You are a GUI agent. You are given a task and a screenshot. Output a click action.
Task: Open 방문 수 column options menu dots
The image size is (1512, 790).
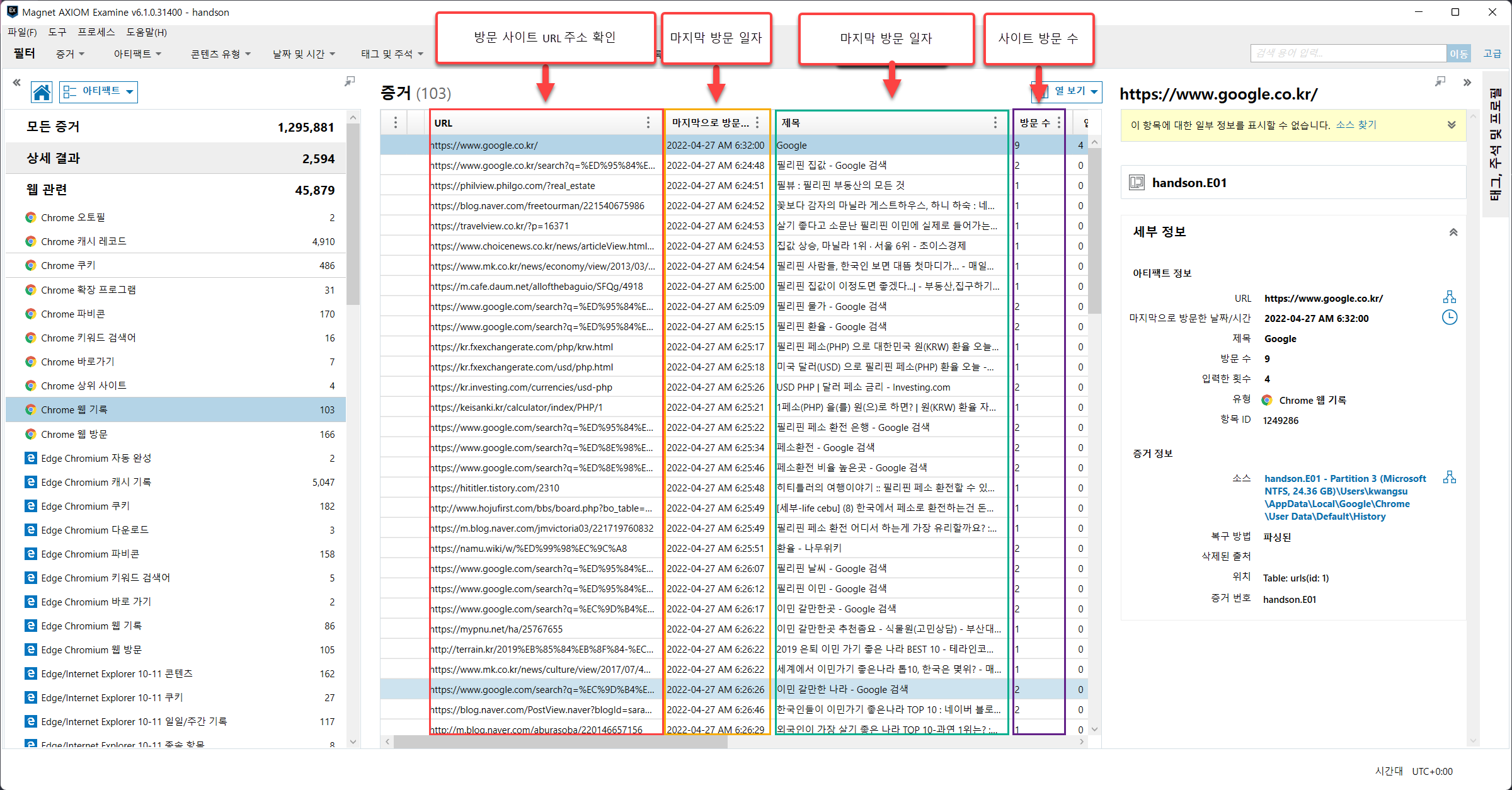pyautogui.click(x=1059, y=123)
